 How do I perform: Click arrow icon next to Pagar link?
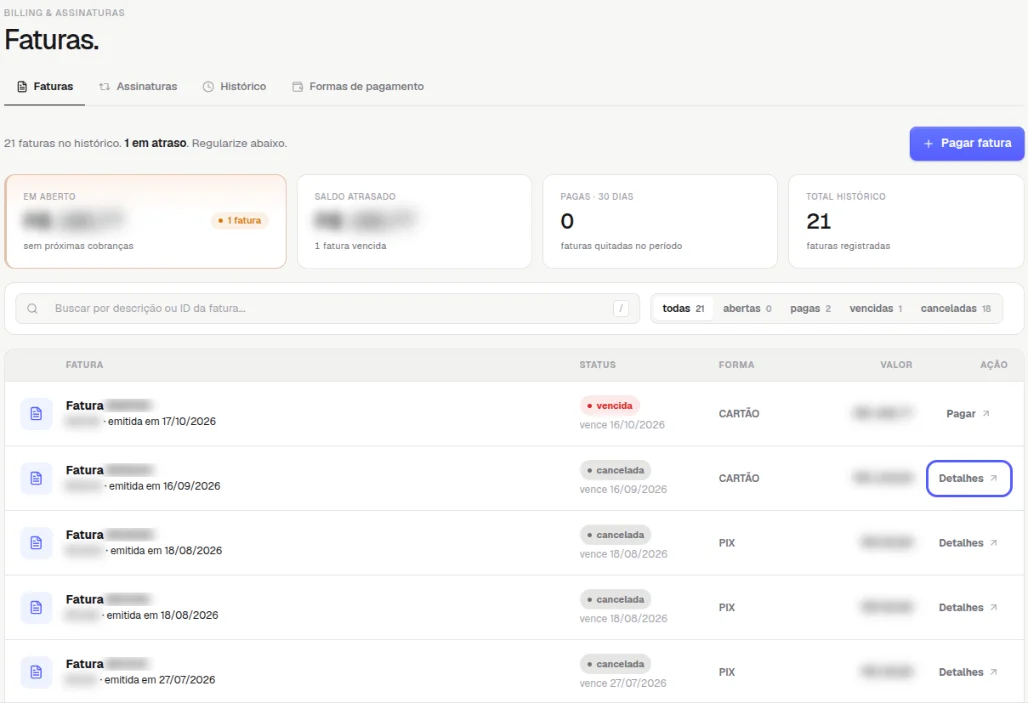986,414
